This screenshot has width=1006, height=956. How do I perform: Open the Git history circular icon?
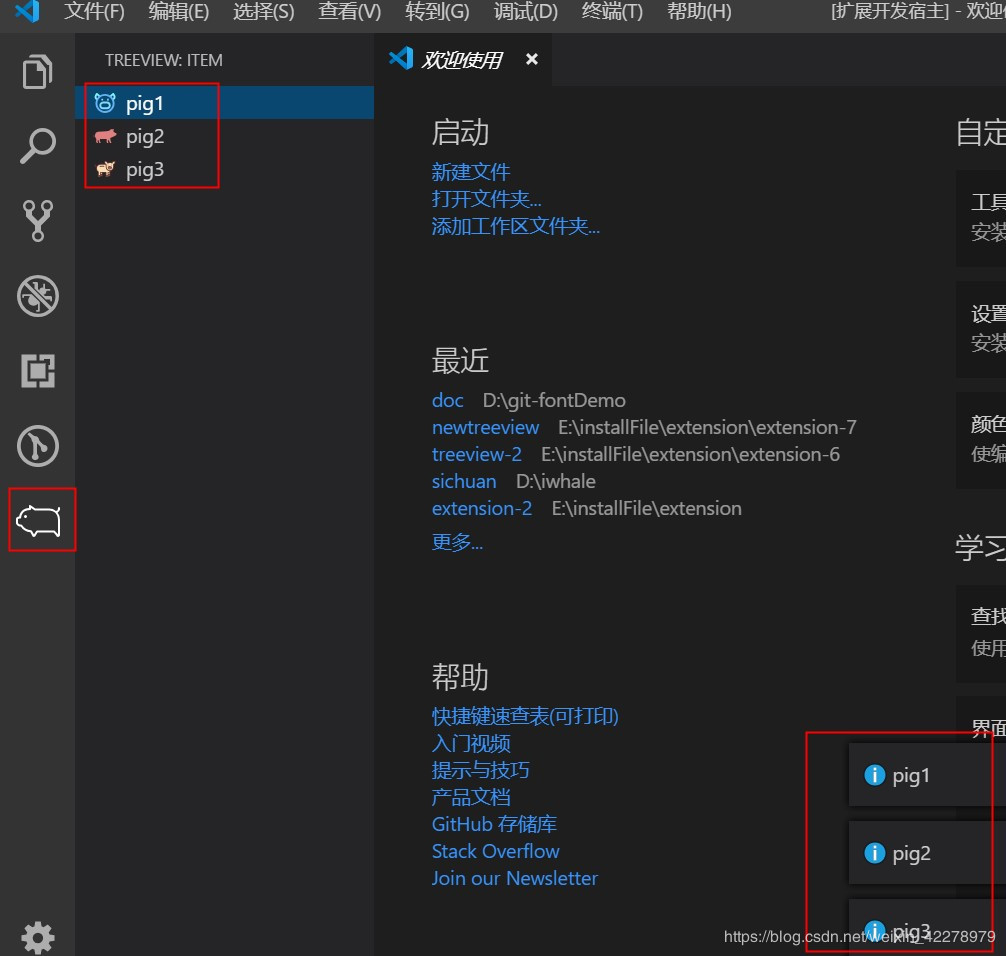tap(37, 446)
